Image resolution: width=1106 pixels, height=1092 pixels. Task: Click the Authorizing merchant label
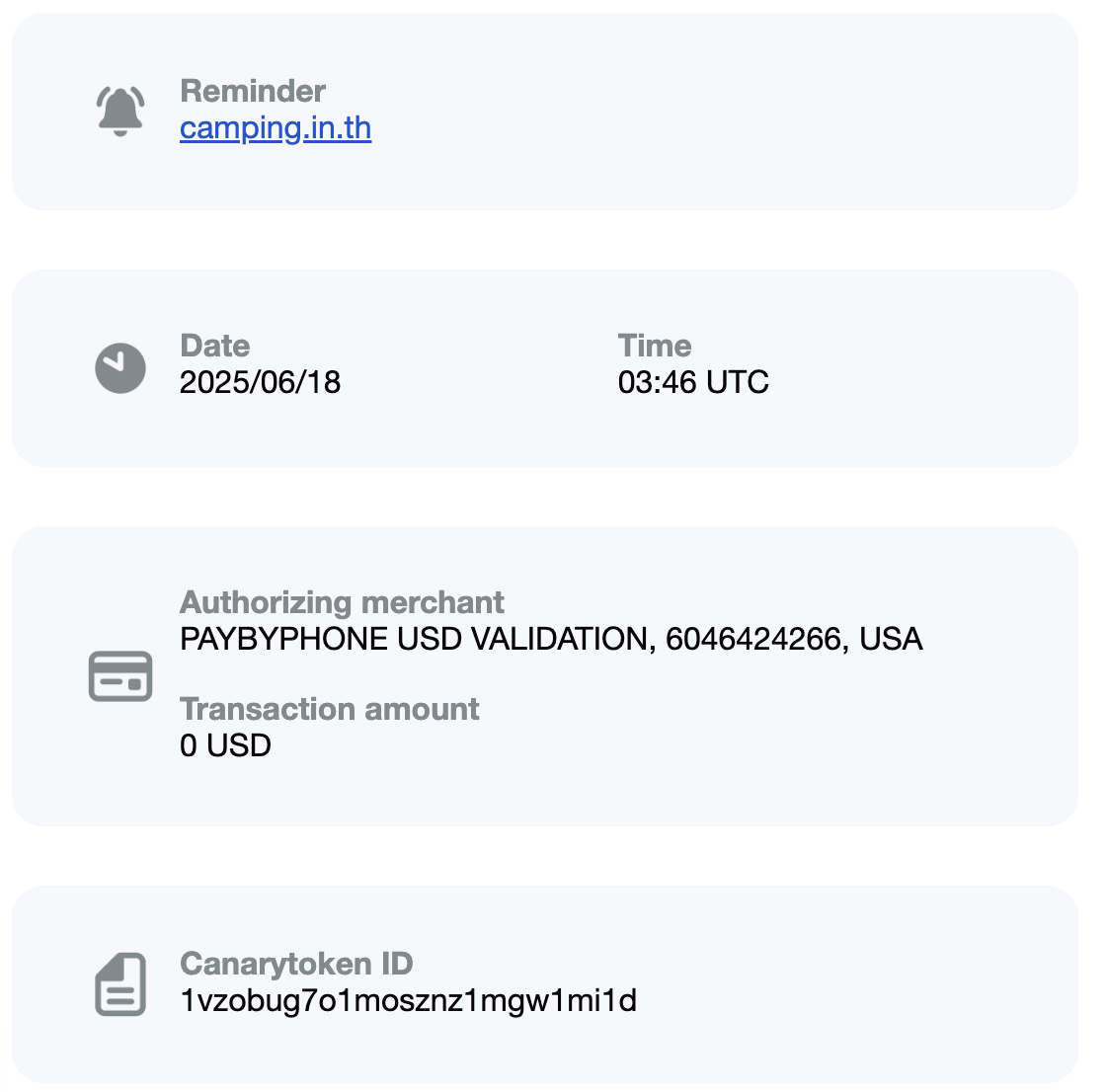(342, 602)
